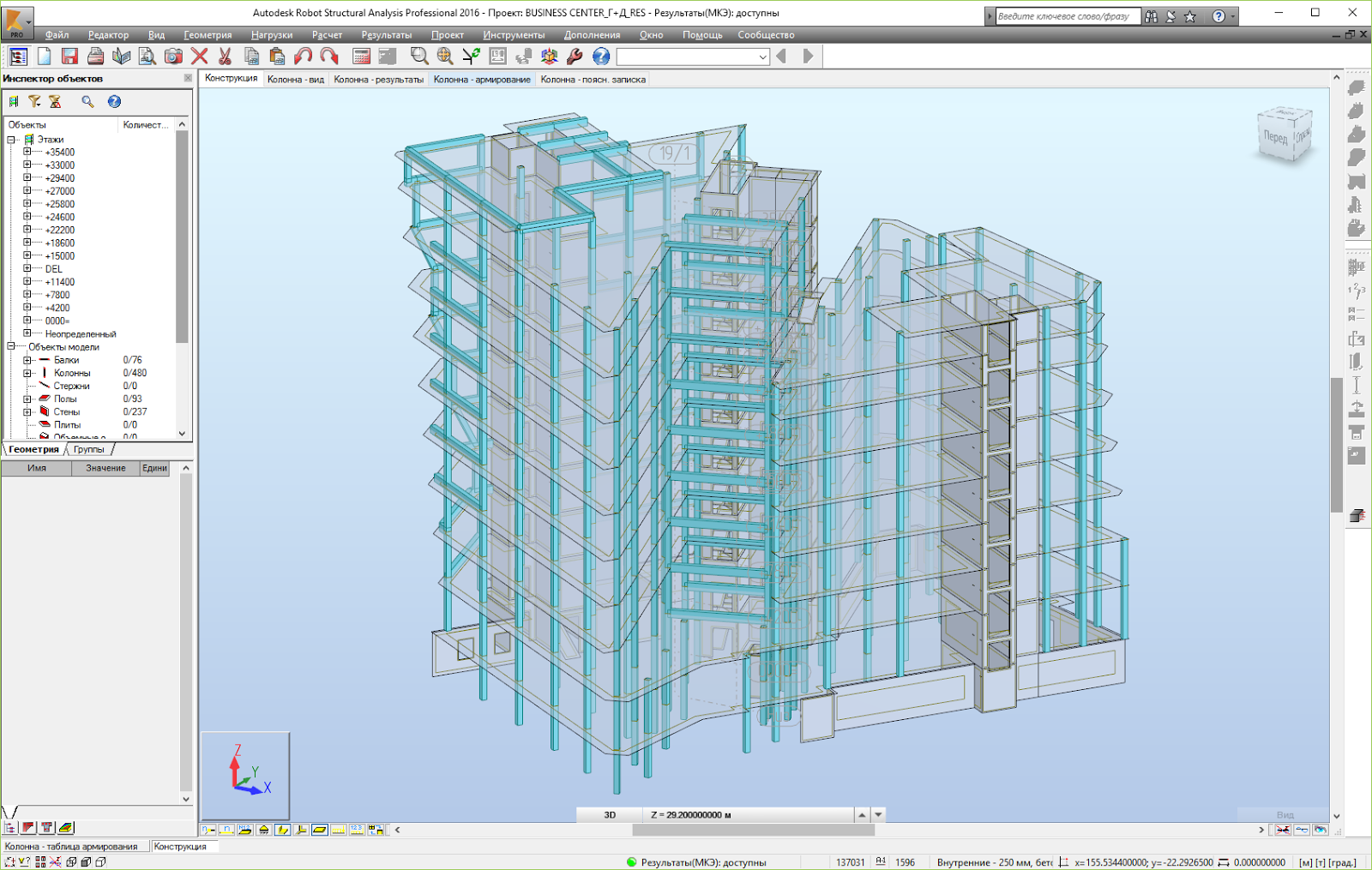Click the wrench Preferences icon

point(575,57)
